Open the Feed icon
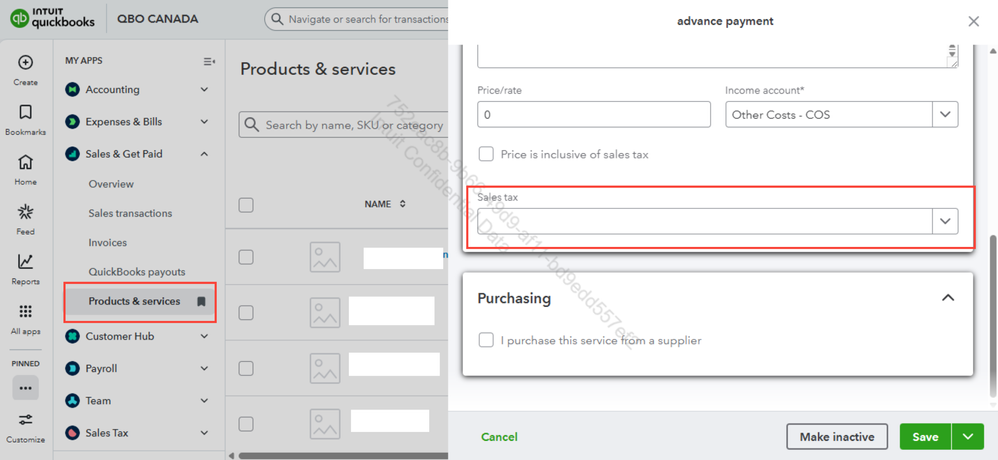Image resolution: width=998 pixels, height=460 pixels. coord(25,212)
